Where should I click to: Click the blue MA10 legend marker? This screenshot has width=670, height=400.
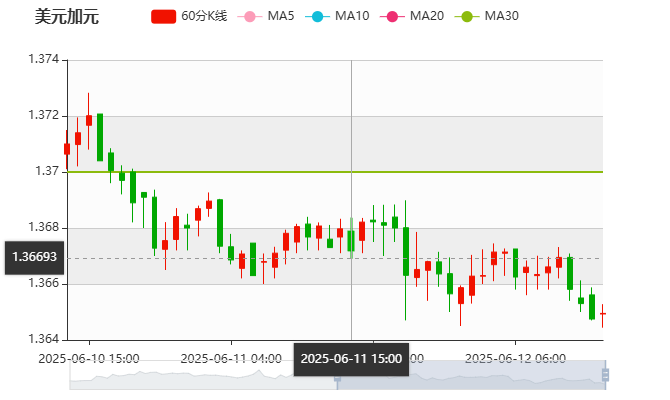(x=317, y=16)
